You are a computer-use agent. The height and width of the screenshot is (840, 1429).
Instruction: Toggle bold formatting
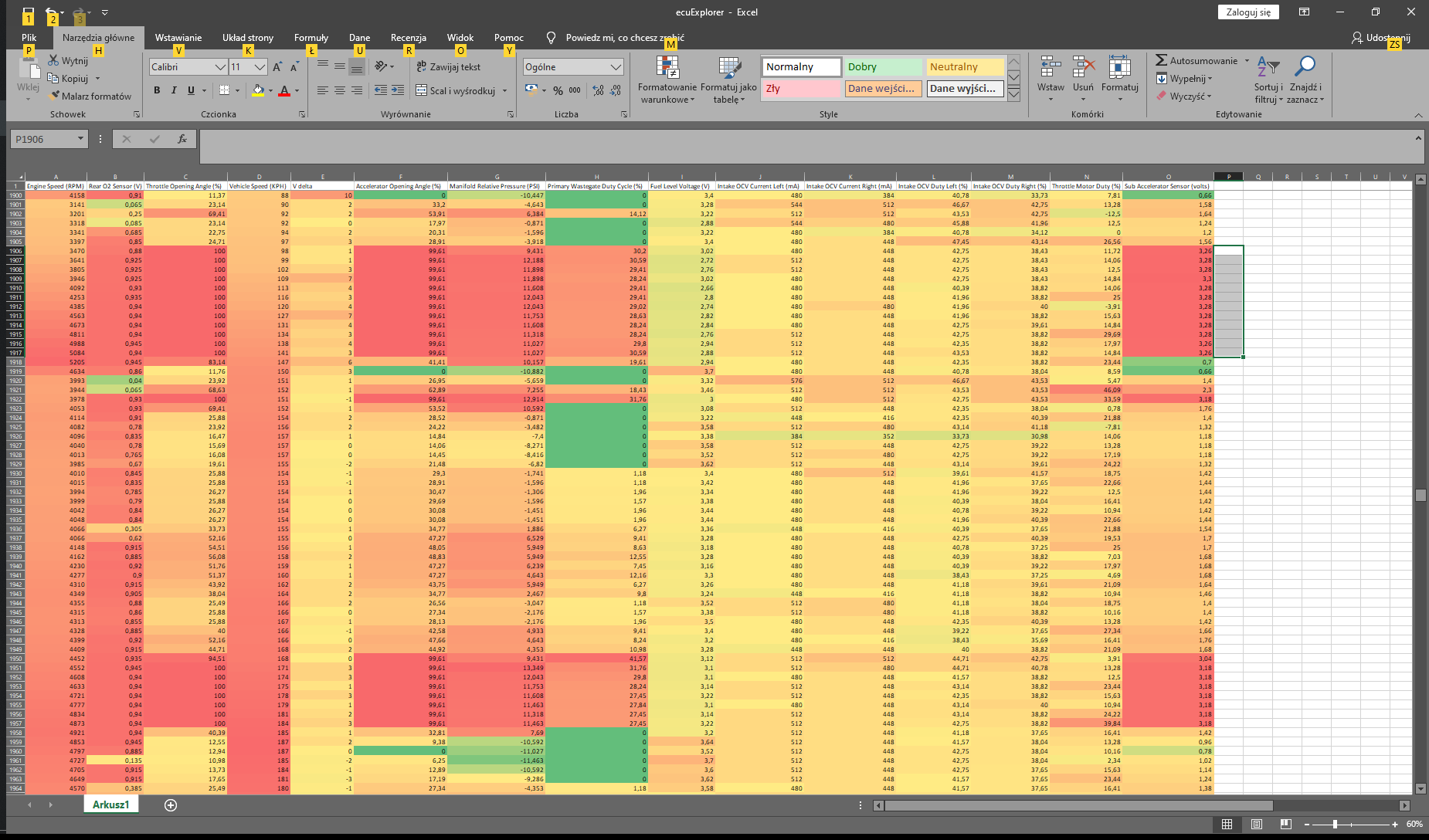[157, 90]
